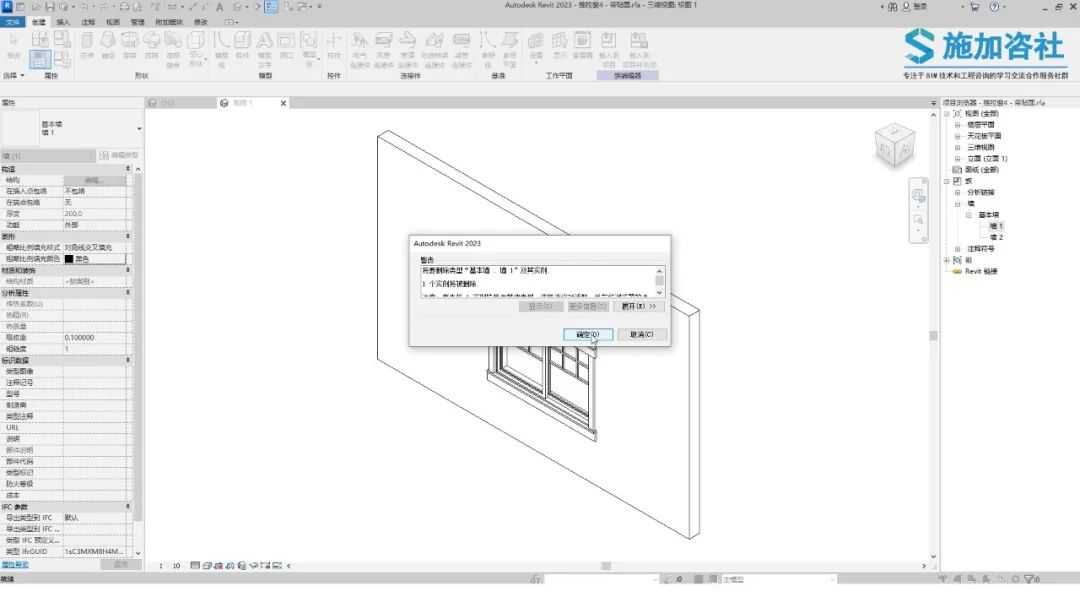Viewport: 1080px width, 608px height.
Task: Click the 确定(O) button in warning dialog
Action: (588, 334)
